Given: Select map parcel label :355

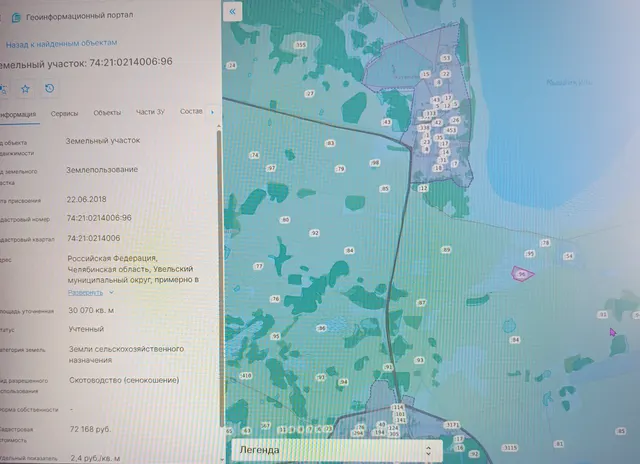Looking at the screenshot, I should (300, 45).
